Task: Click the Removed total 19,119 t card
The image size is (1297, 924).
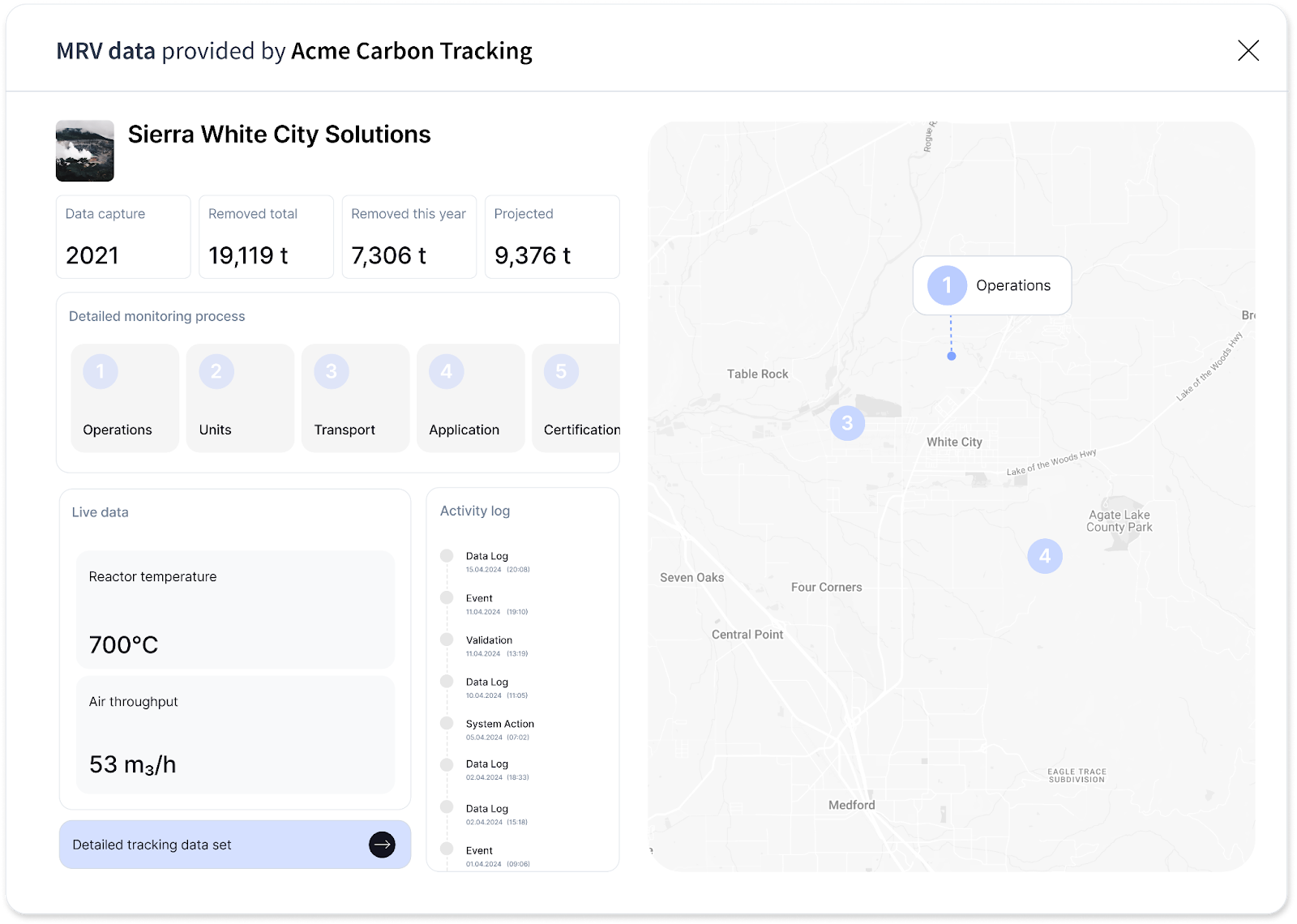Action: (266, 237)
